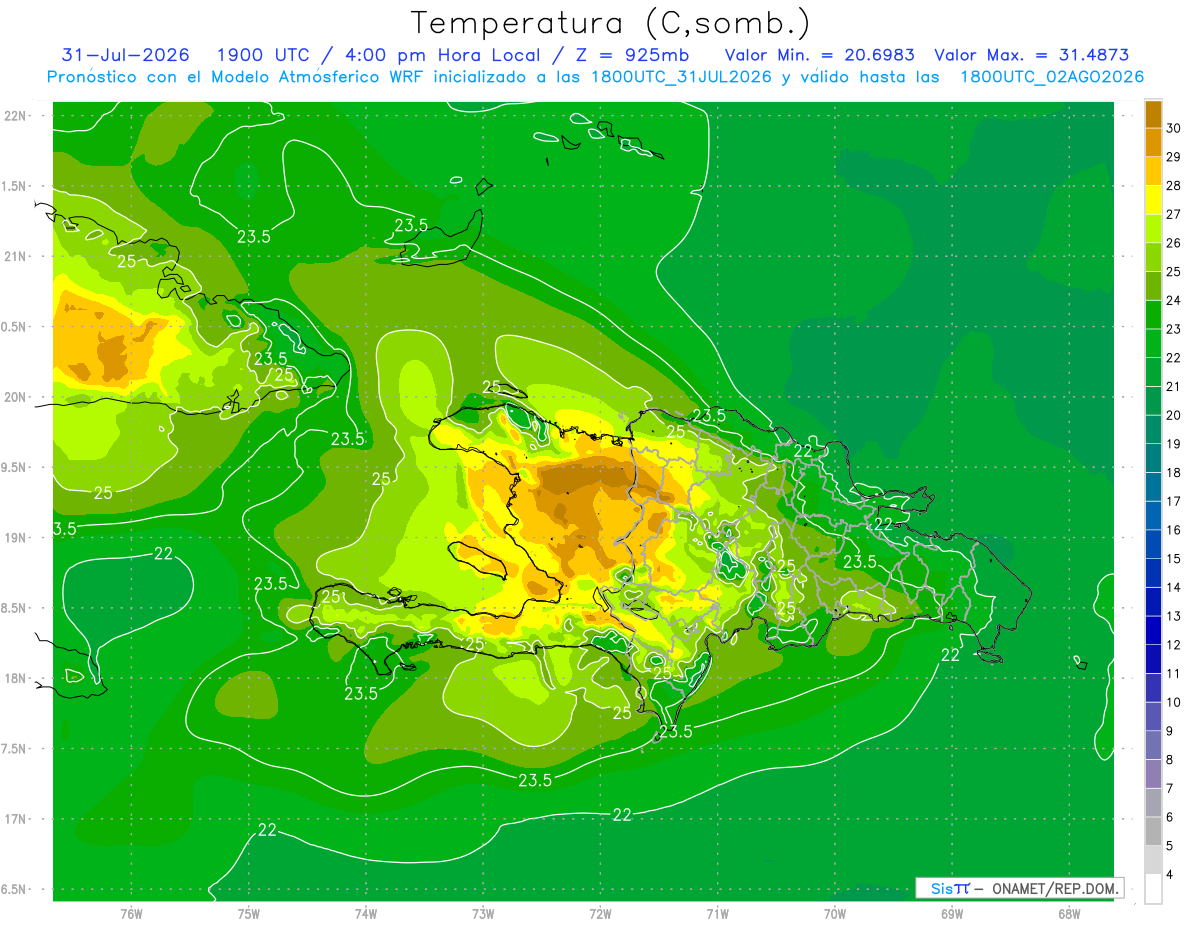This screenshot has width=1200, height=927.
Task: Select color scale swatch between 19 and 20
Action: (1153, 430)
